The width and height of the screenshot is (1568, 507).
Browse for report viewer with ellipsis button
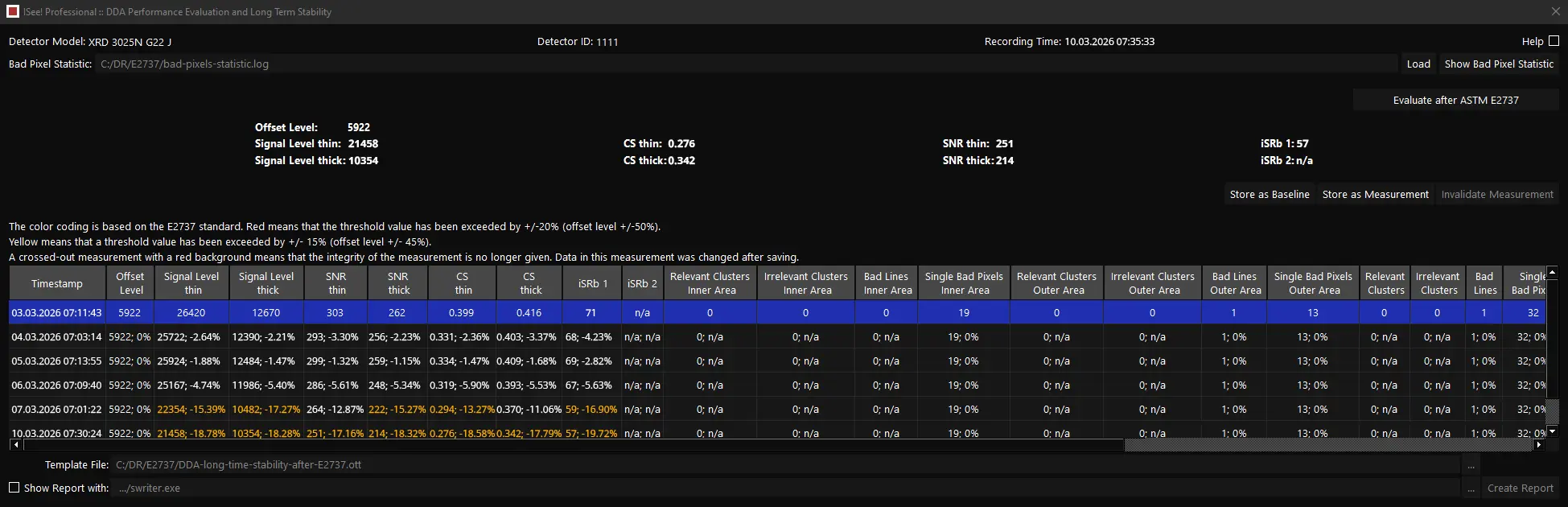[x=1471, y=488]
